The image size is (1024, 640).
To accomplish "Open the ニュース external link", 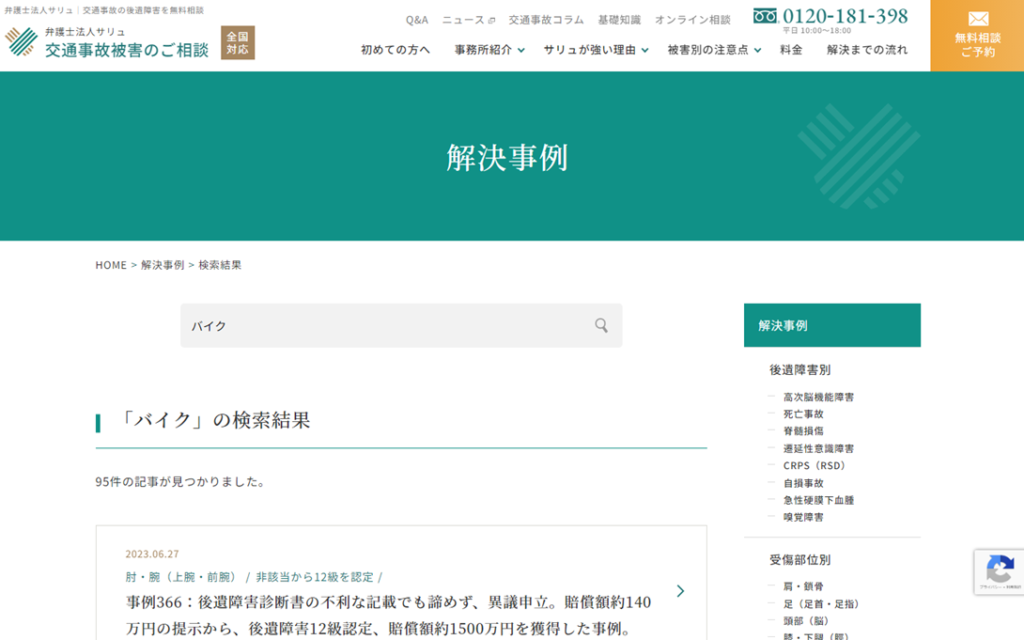I will (468, 20).
